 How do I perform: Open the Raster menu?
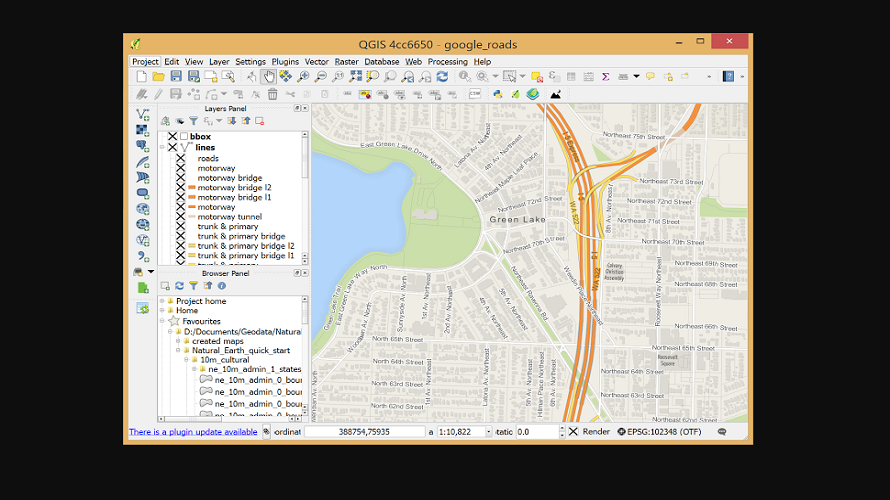click(x=346, y=61)
